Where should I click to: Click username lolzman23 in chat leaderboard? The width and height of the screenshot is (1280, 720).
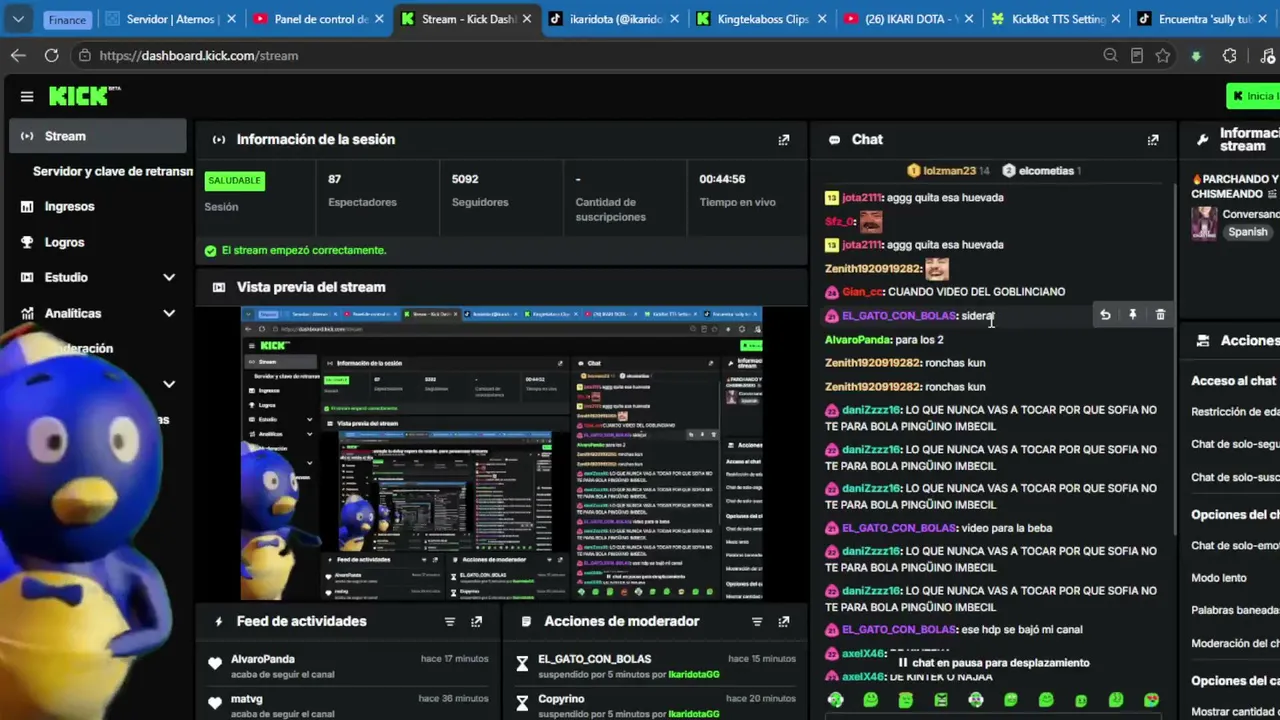[949, 171]
